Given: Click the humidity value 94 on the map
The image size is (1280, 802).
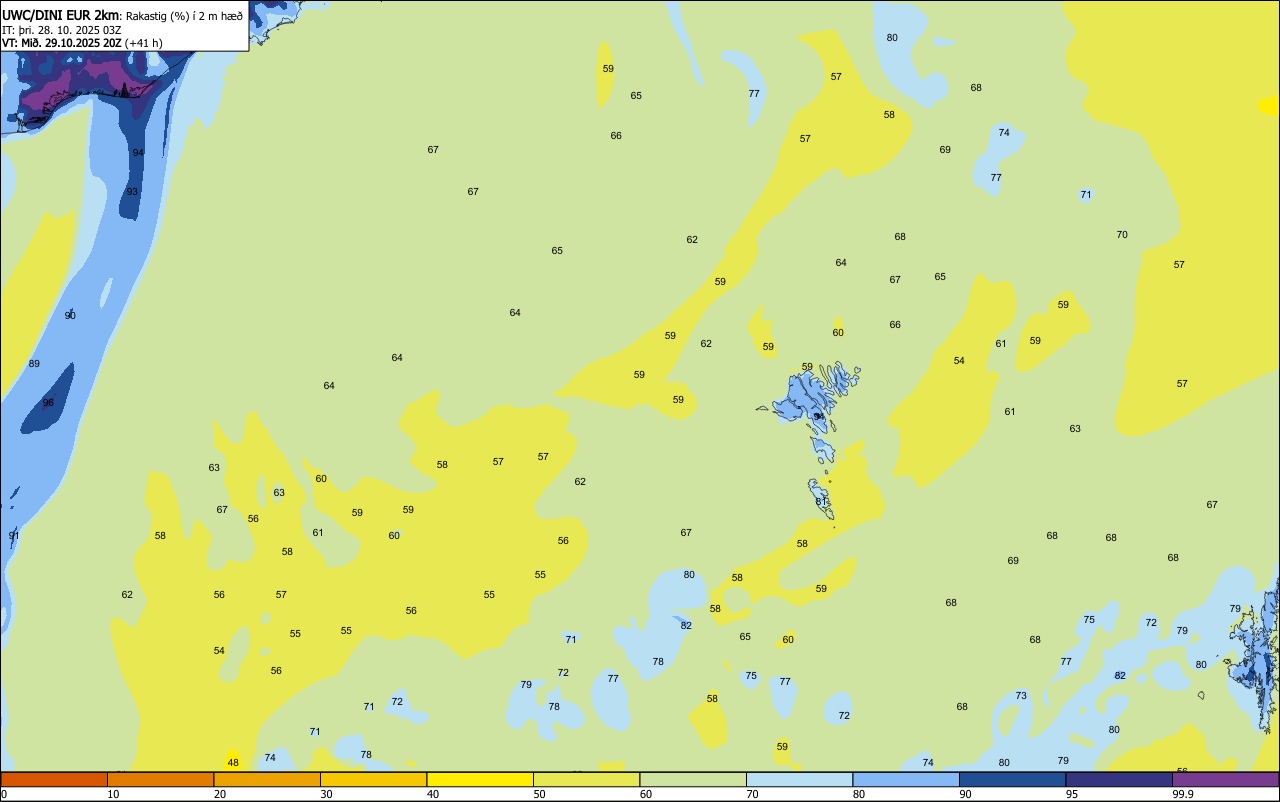Looking at the screenshot, I should pyautogui.click(x=138, y=152).
